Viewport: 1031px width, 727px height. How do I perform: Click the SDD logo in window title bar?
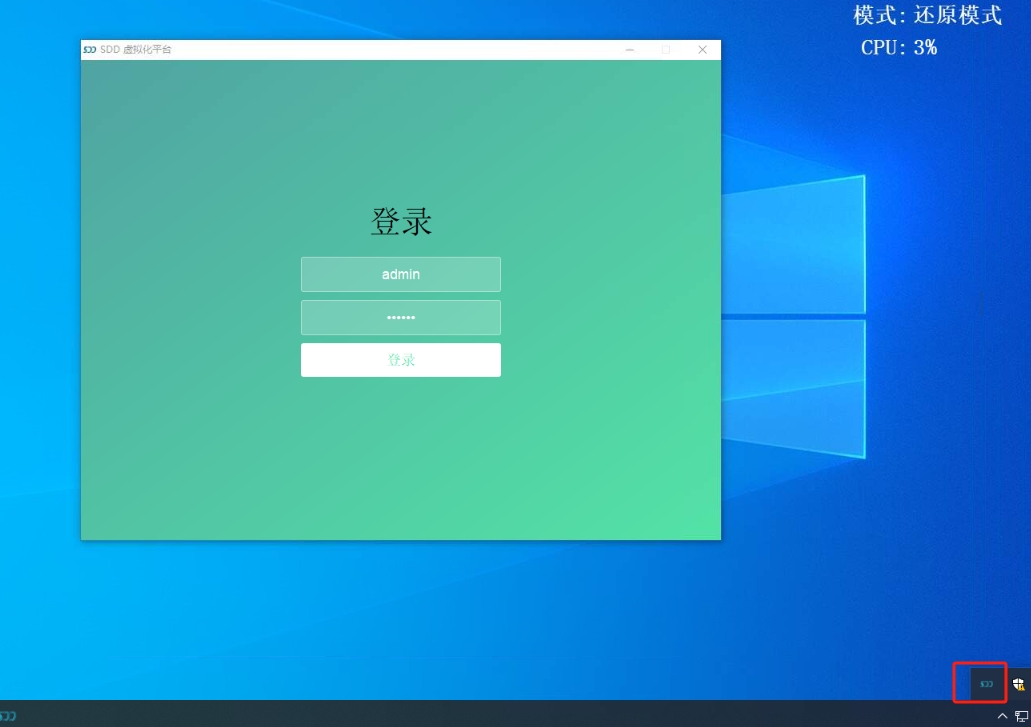[x=90, y=50]
